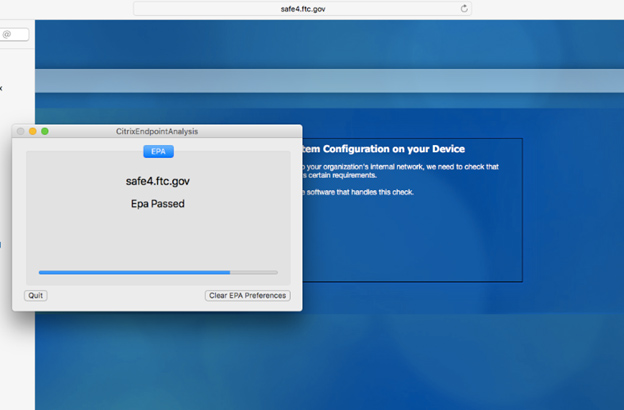Minimize the CitrixEndpointAnalysis window
This screenshot has height=410, width=624.
(33, 131)
